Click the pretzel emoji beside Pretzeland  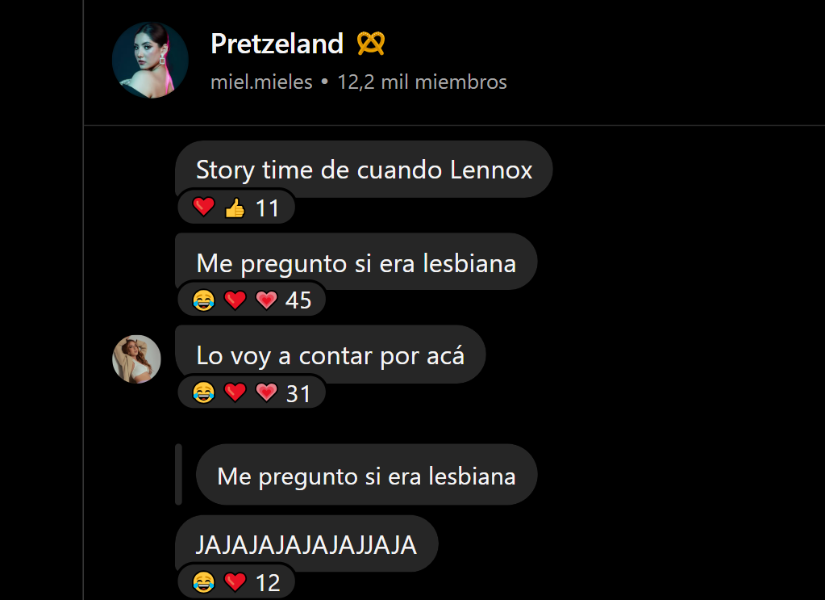pos(371,43)
